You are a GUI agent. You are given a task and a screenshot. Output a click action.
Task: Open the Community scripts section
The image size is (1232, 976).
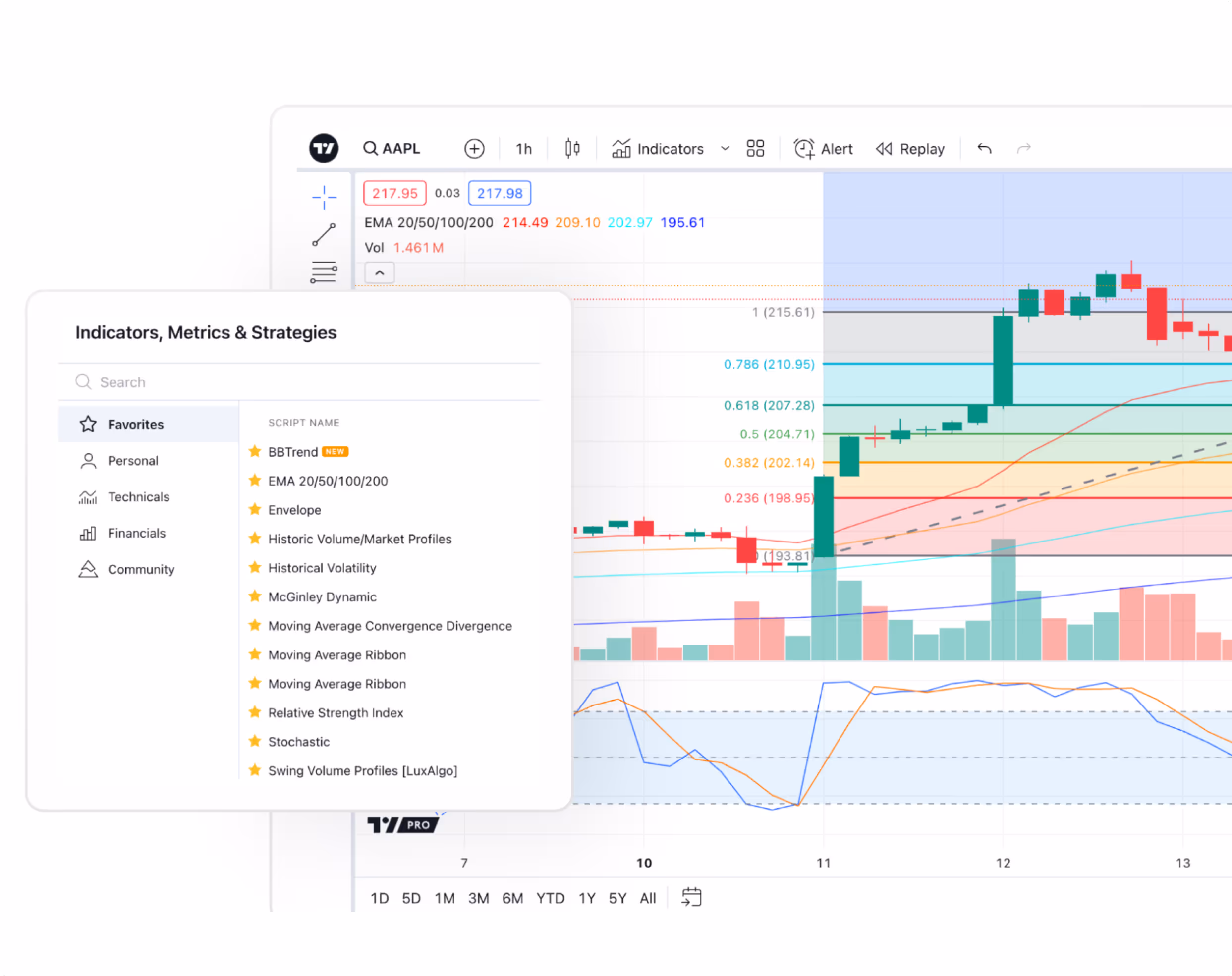(141, 569)
